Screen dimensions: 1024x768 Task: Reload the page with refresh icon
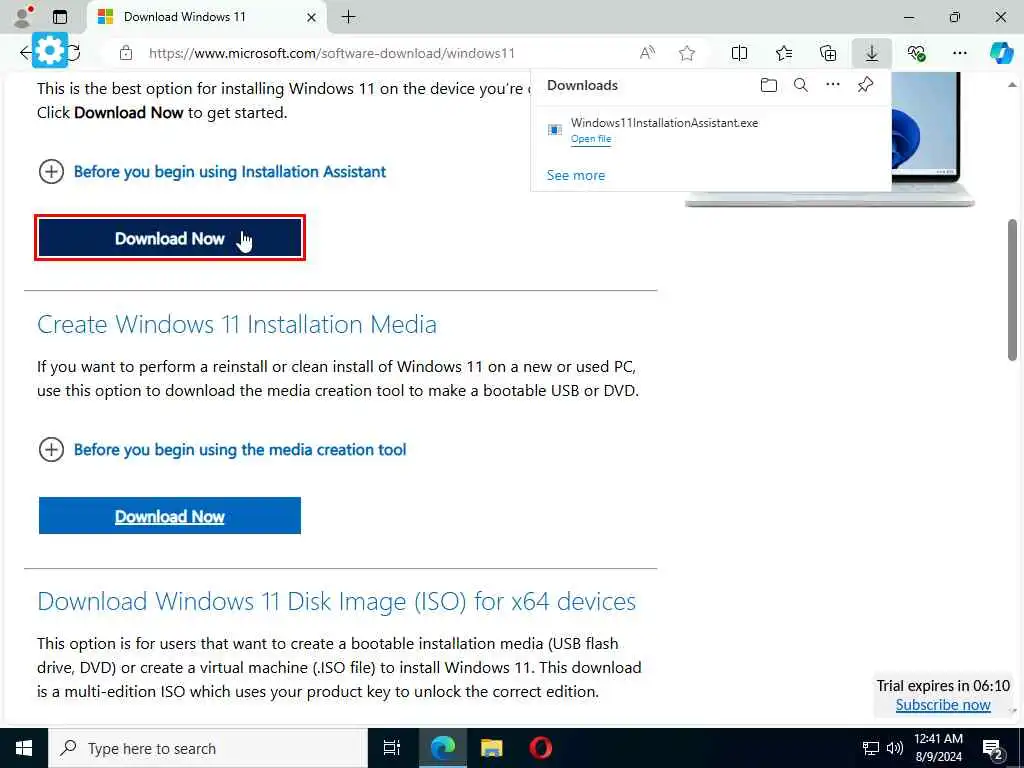coord(74,53)
